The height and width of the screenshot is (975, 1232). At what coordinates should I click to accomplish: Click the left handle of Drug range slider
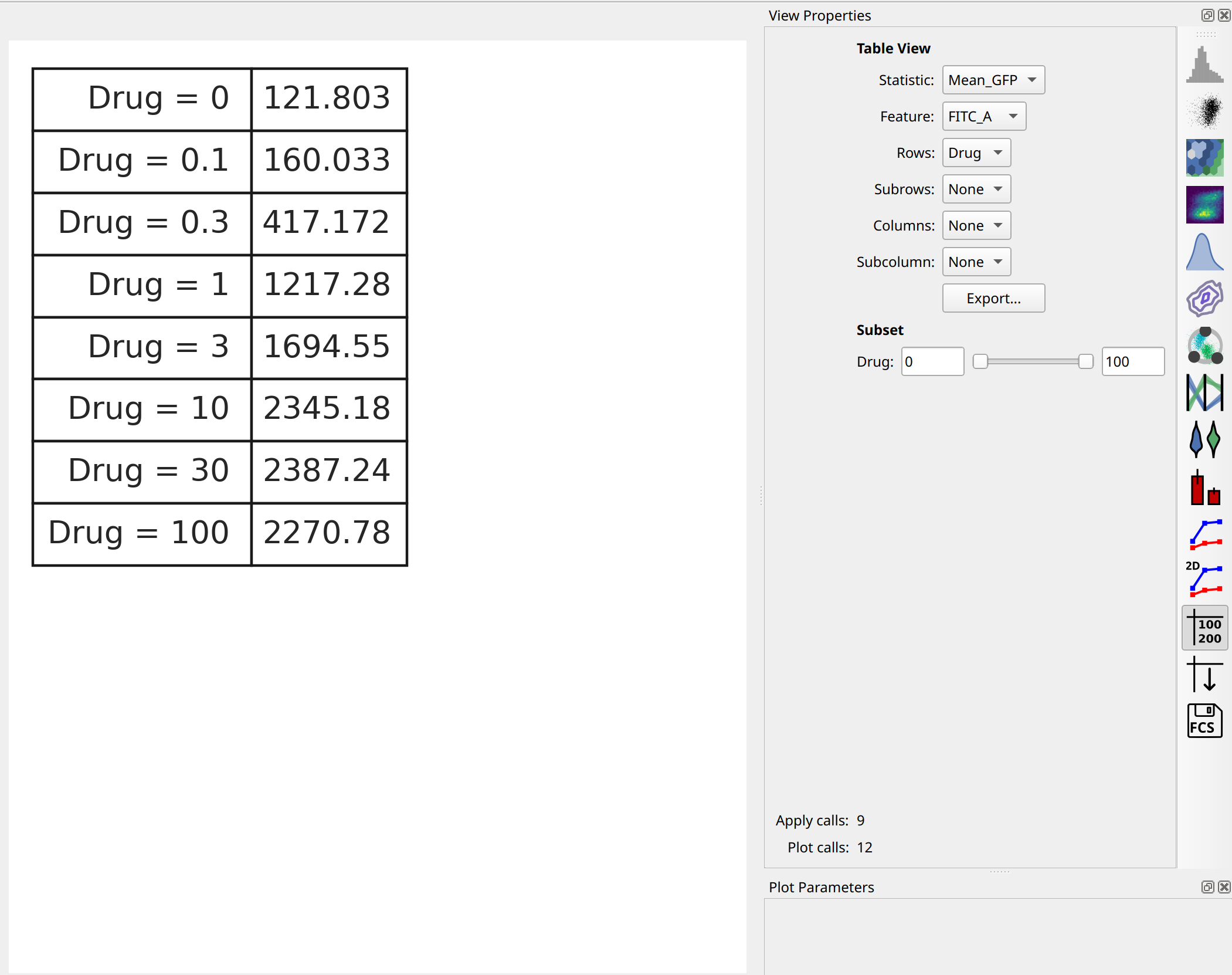[x=980, y=362]
